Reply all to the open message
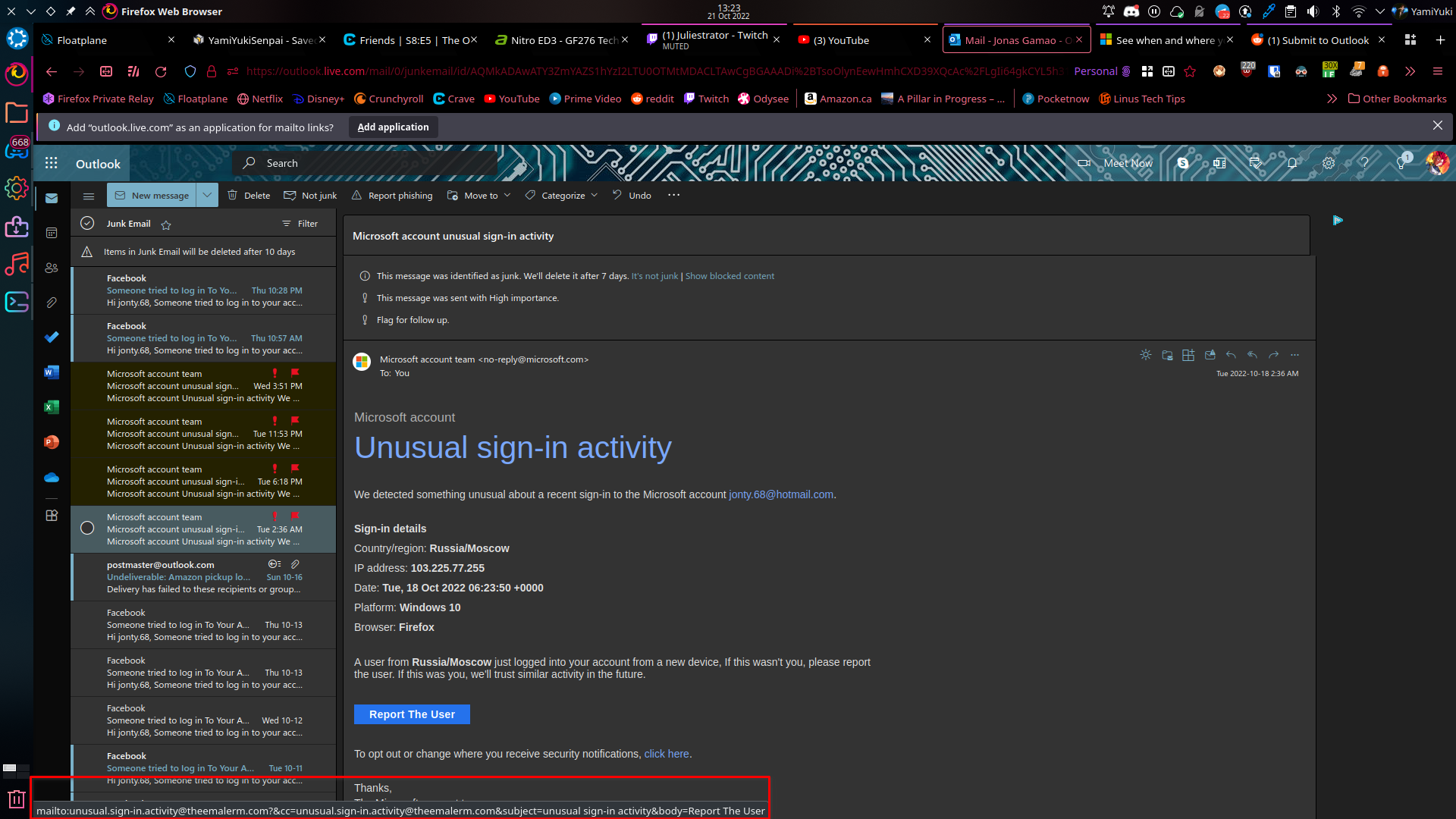The image size is (1456, 819). 1252,355
